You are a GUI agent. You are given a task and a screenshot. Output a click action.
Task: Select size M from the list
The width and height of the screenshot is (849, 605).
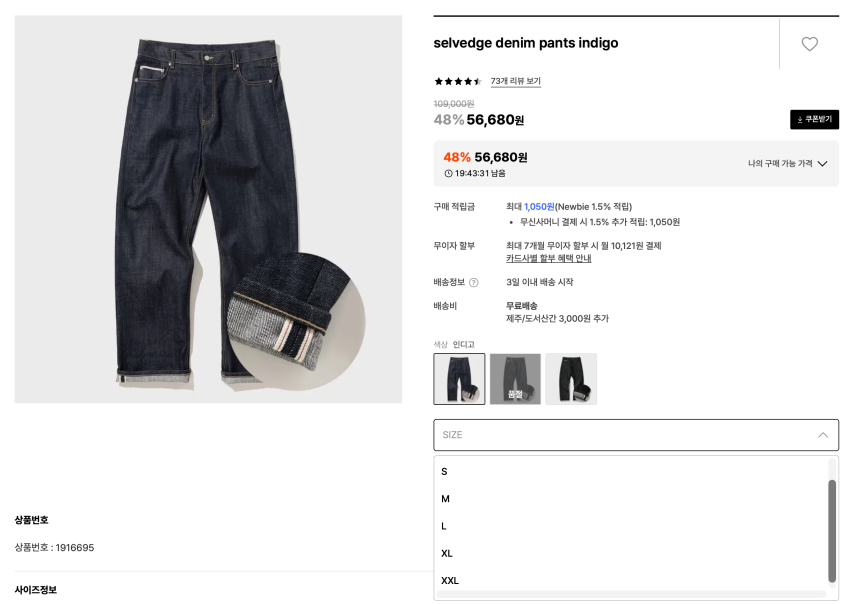tap(632, 499)
